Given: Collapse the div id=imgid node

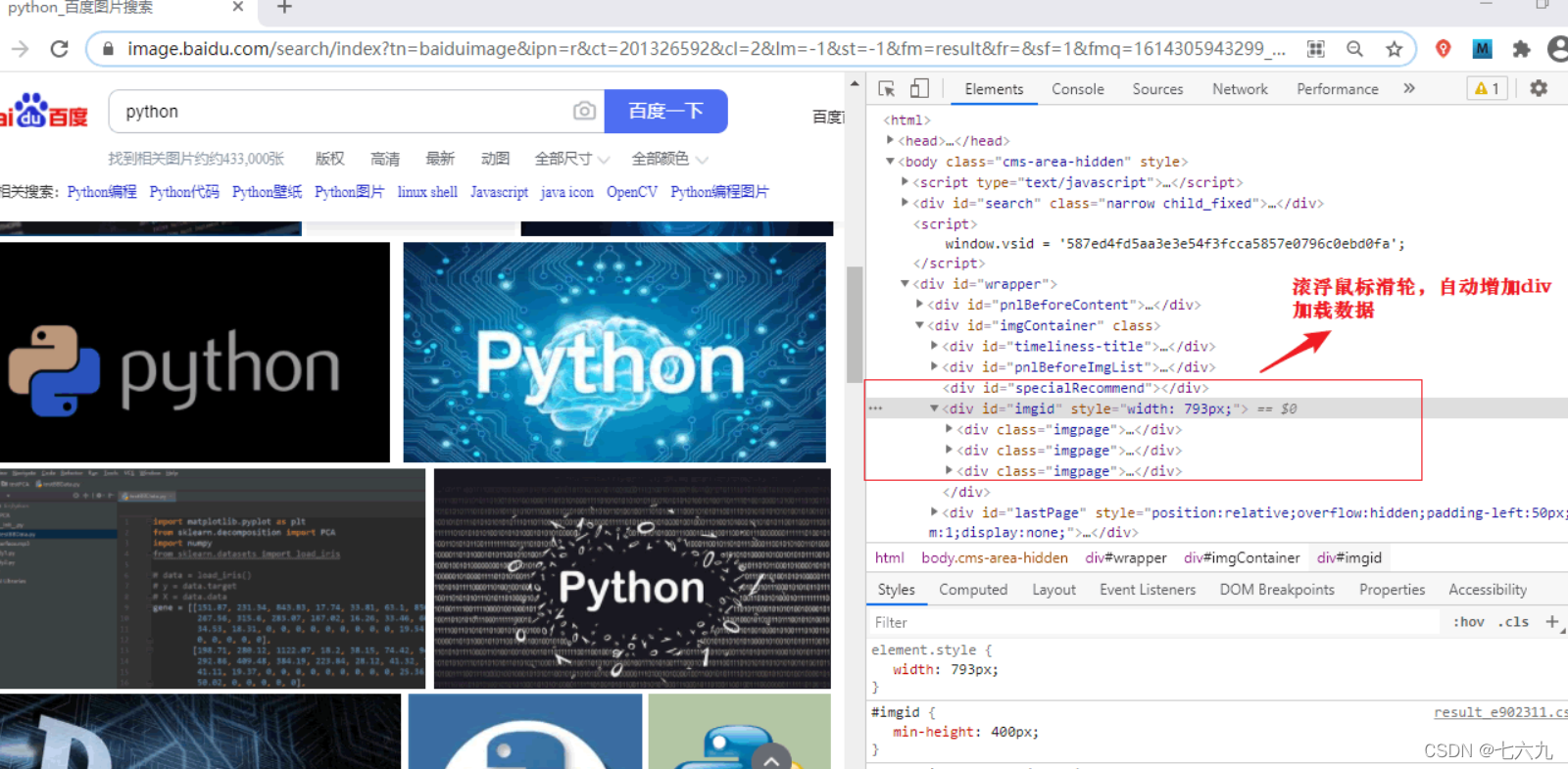Looking at the screenshot, I should (934, 408).
